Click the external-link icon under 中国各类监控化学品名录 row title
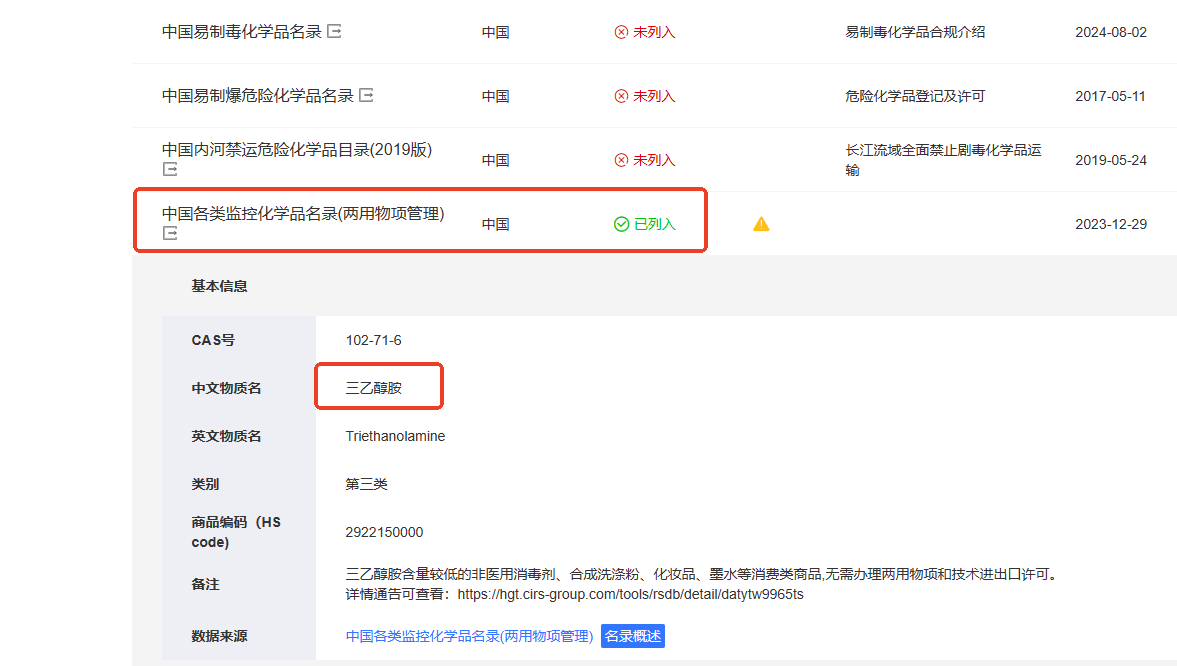Image resolution: width=1177 pixels, height=666 pixels. coord(170,234)
